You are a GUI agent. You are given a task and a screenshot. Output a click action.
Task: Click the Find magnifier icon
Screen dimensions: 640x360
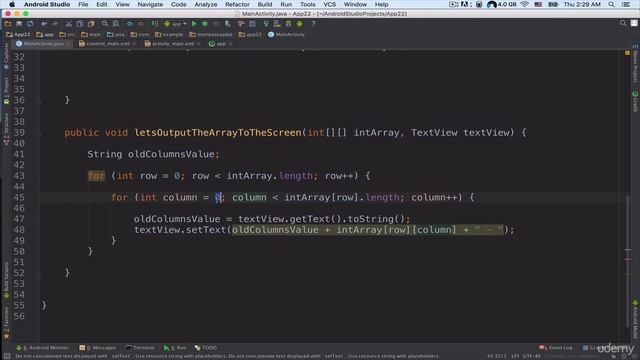(105, 24)
